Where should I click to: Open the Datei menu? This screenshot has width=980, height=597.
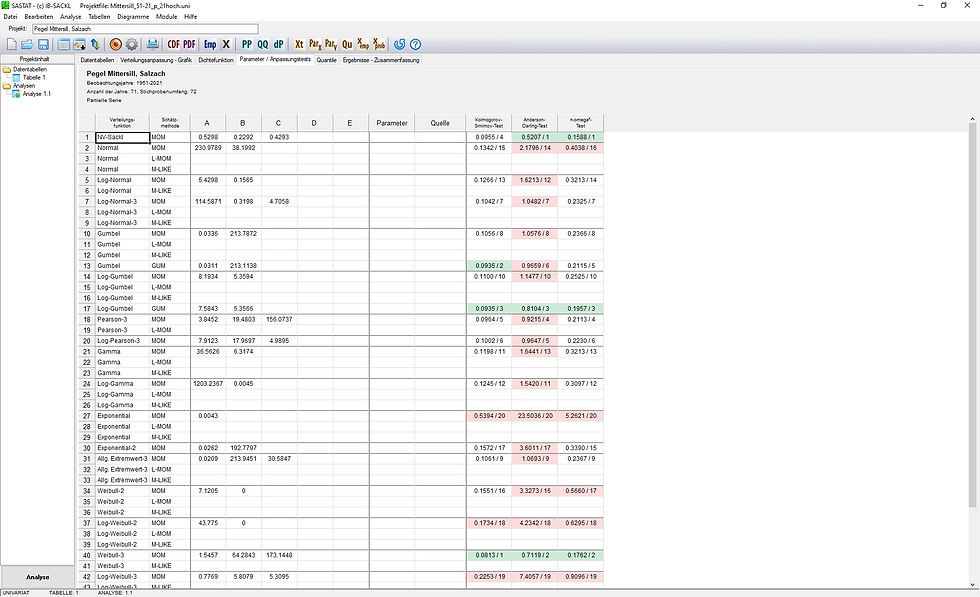click(11, 17)
